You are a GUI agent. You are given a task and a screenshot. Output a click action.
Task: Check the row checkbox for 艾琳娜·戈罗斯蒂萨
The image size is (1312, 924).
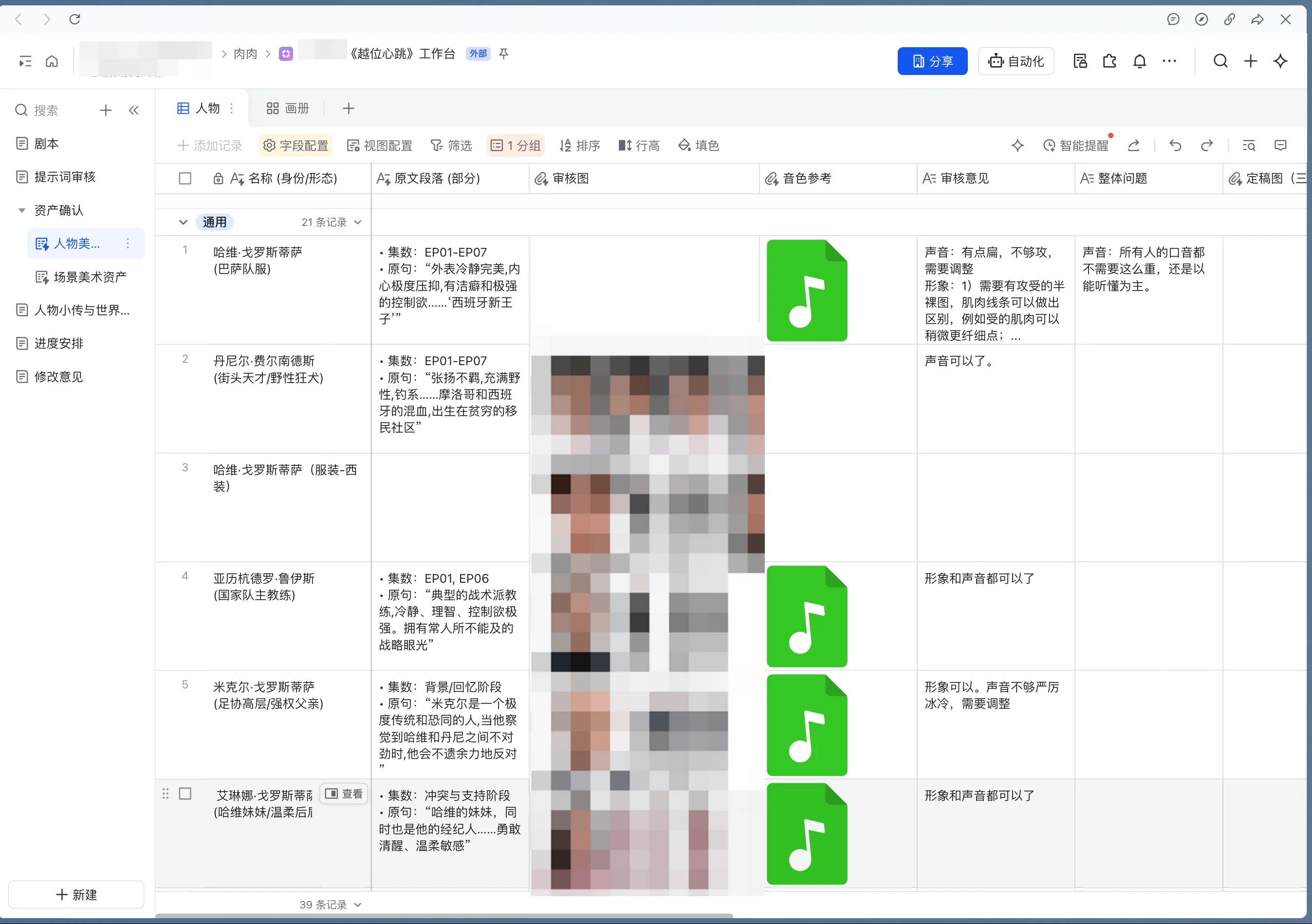click(x=185, y=794)
